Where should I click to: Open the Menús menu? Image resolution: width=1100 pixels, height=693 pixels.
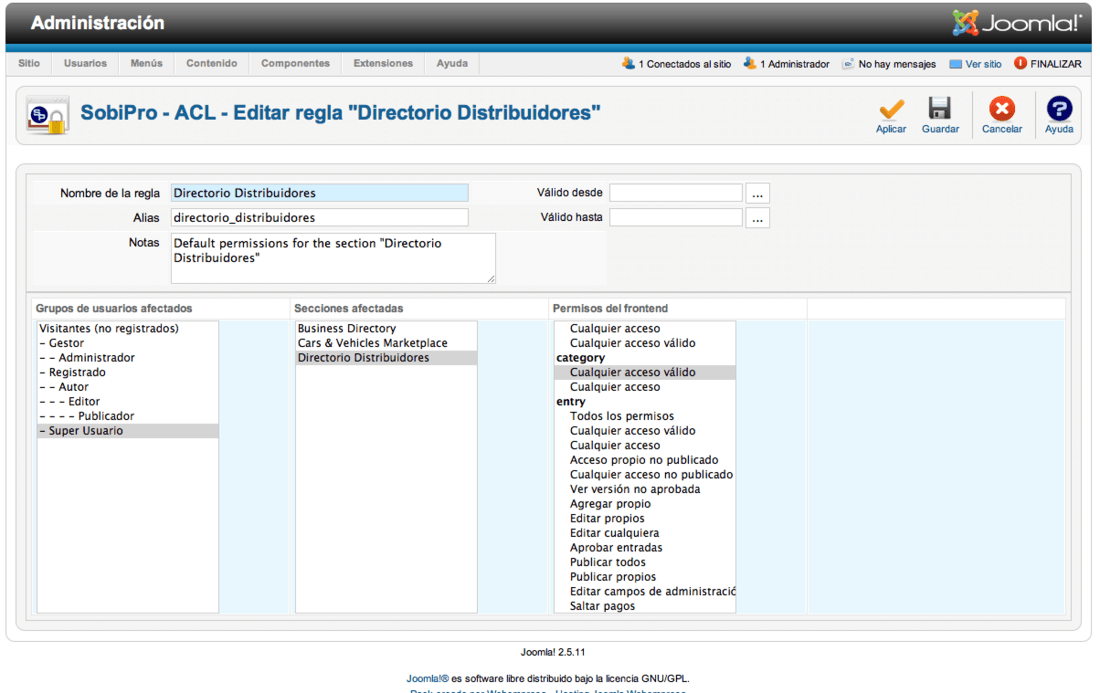click(146, 63)
